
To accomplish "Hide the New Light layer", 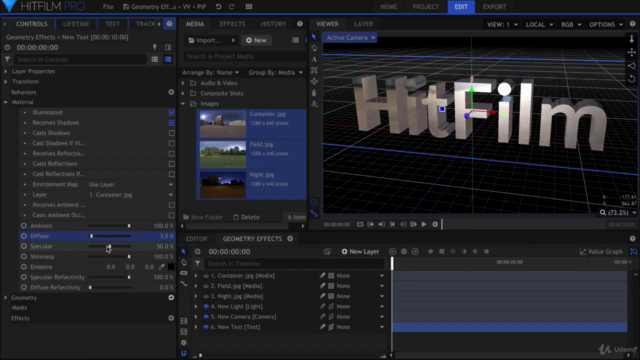I will [206, 306].
